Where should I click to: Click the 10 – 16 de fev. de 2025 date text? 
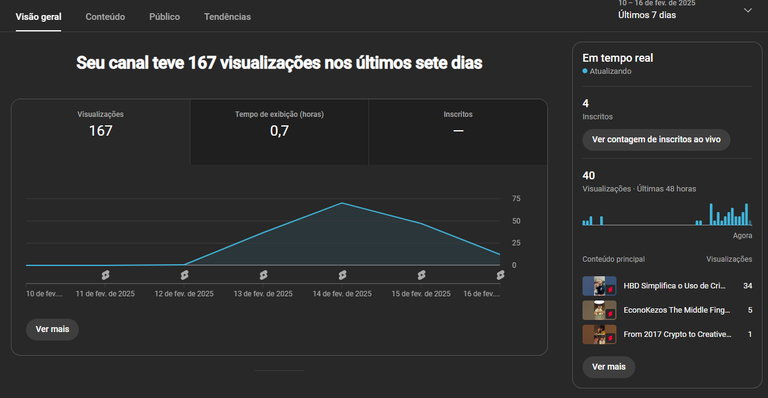tap(656, 3)
